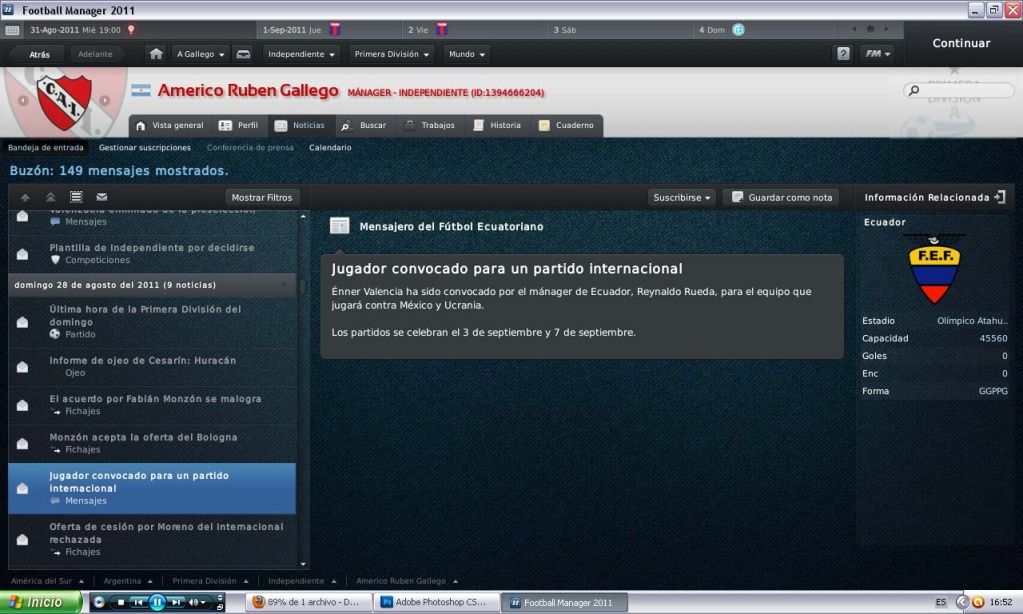Click the envelope icon in inbox toolbar
Image resolution: width=1023 pixels, height=614 pixels.
pyautogui.click(x=102, y=197)
